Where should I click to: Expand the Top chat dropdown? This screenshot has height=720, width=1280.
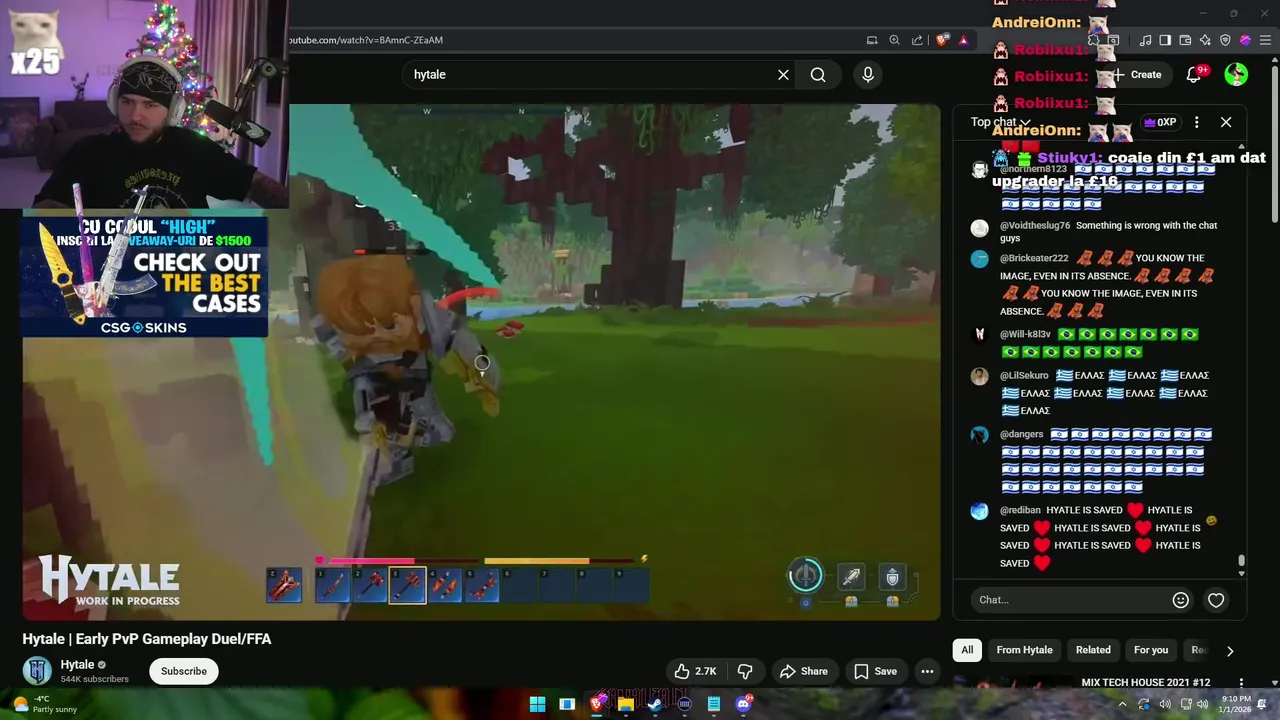(x=1000, y=122)
